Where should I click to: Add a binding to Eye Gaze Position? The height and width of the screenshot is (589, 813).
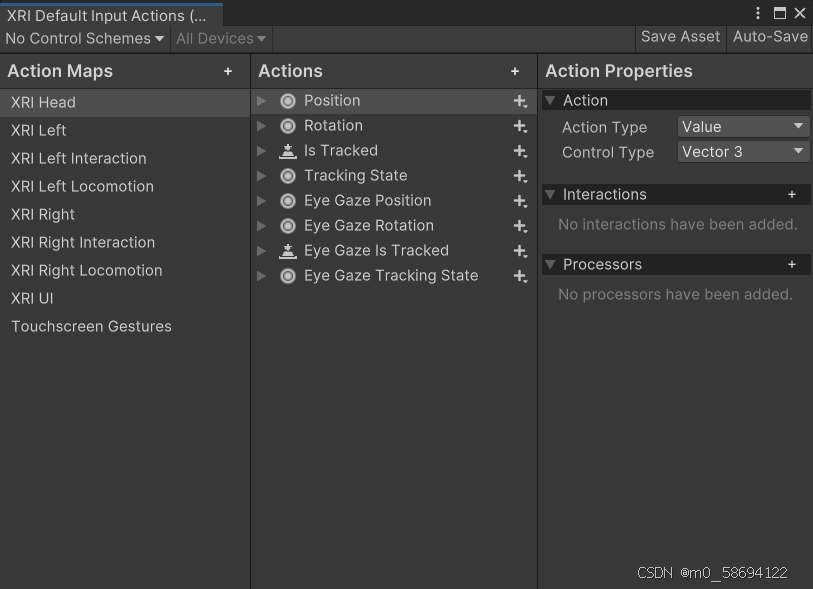pos(519,200)
